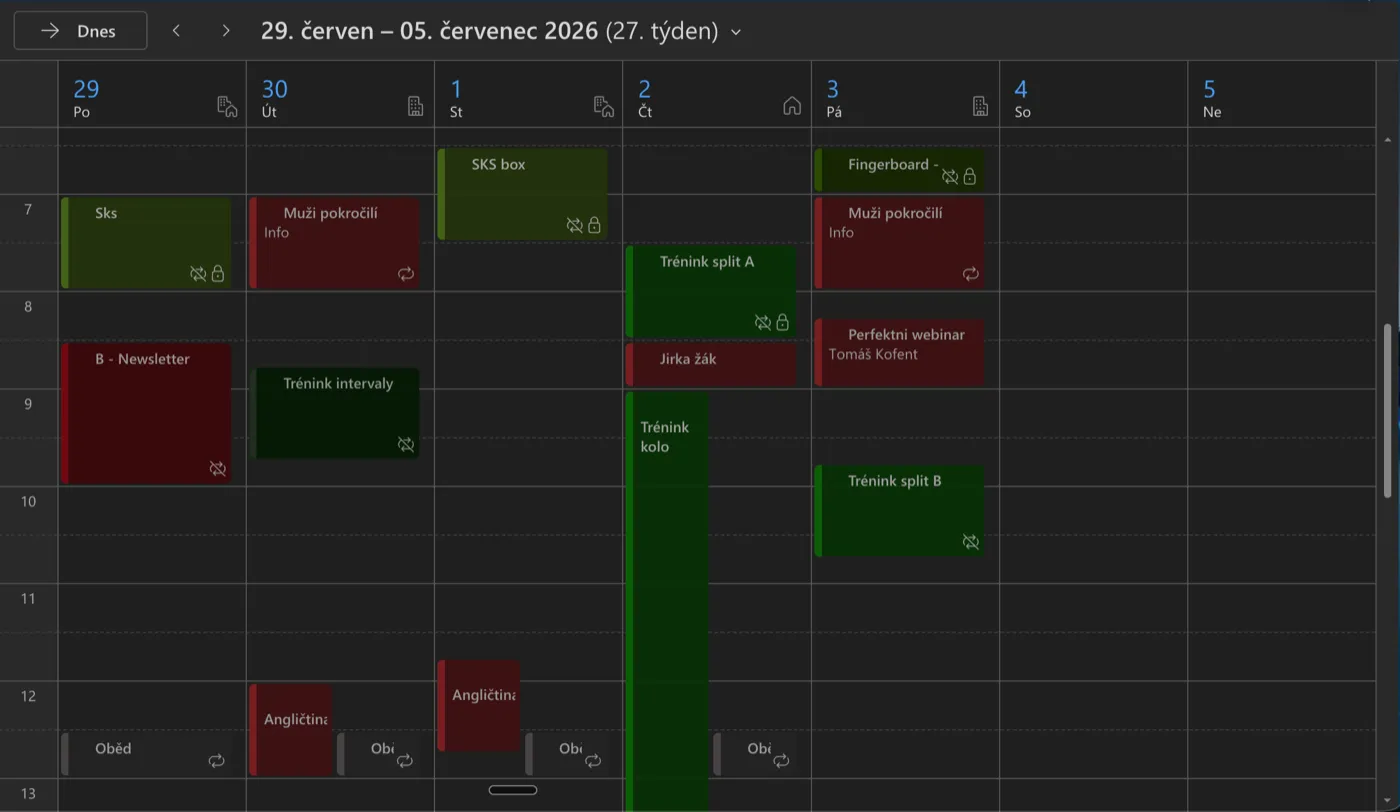Advance to next week with the forward arrow
Screen dimensions: 1400x812
226,31
